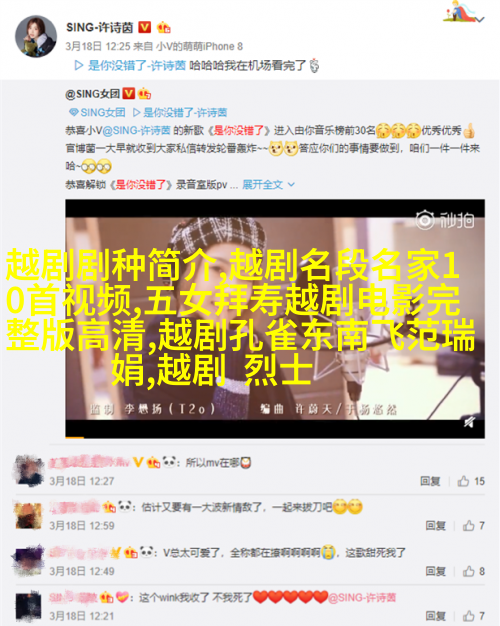Open the first commenter's blurred avatar
The height and width of the screenshot is (626, 500).
point(28,470)
